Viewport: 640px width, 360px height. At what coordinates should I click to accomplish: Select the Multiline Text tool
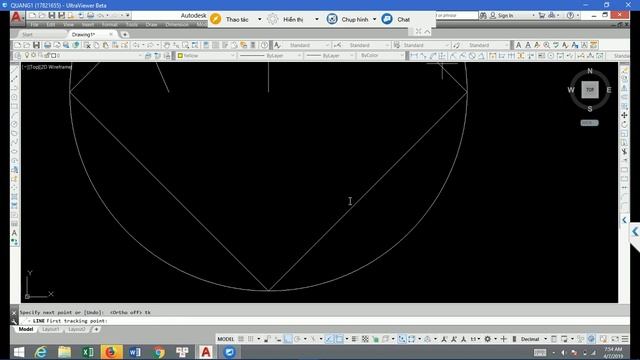[x=14, y=233]
